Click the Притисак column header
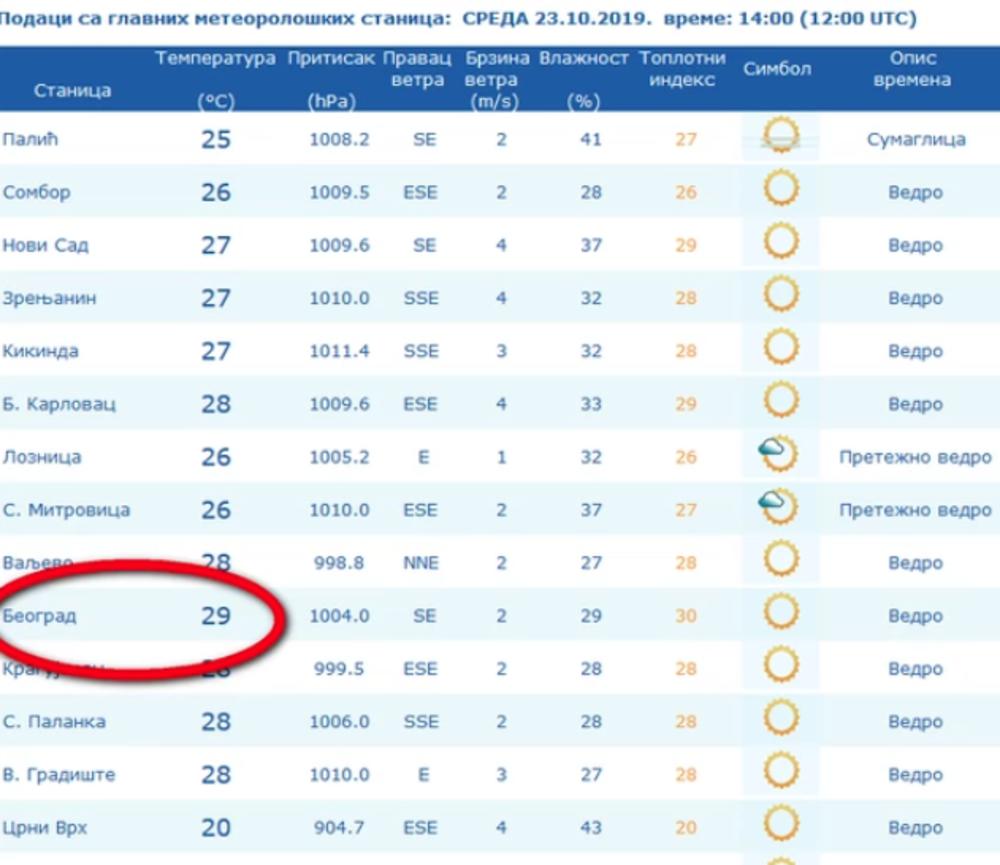 tap(333, 59)
